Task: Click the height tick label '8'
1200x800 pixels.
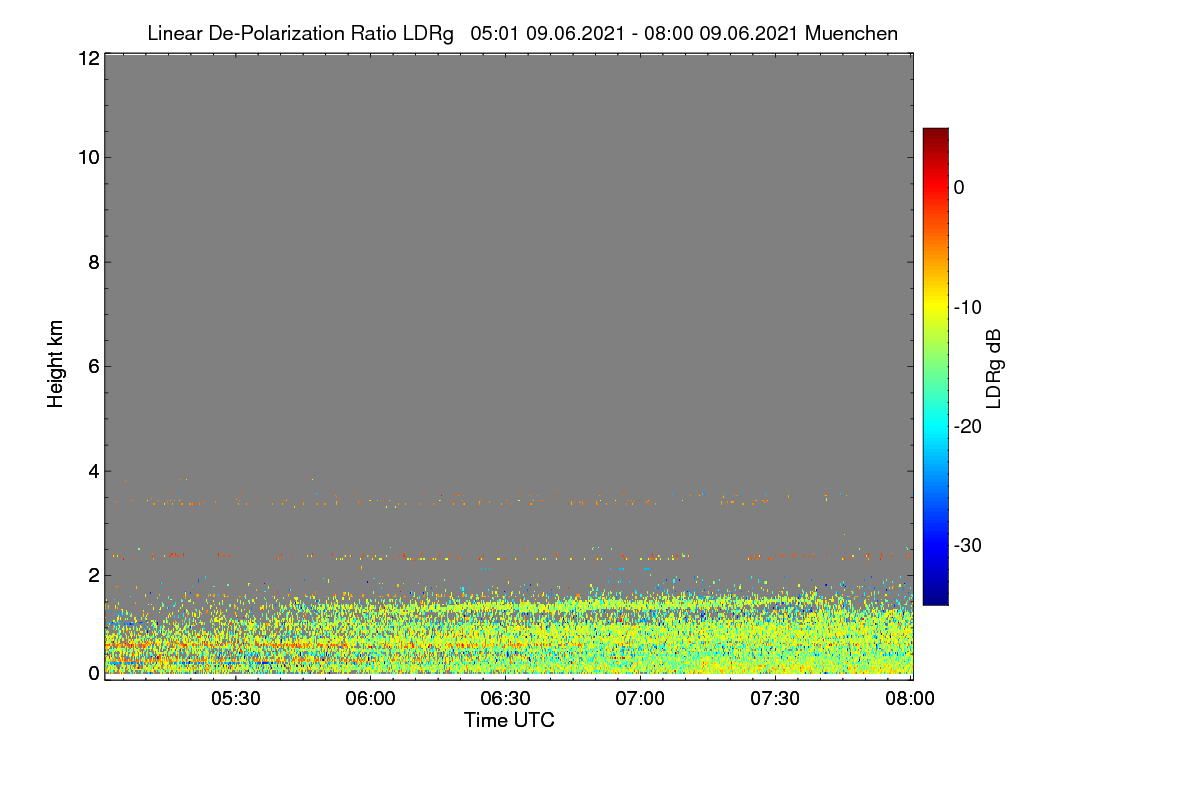Action: [92, 262]
